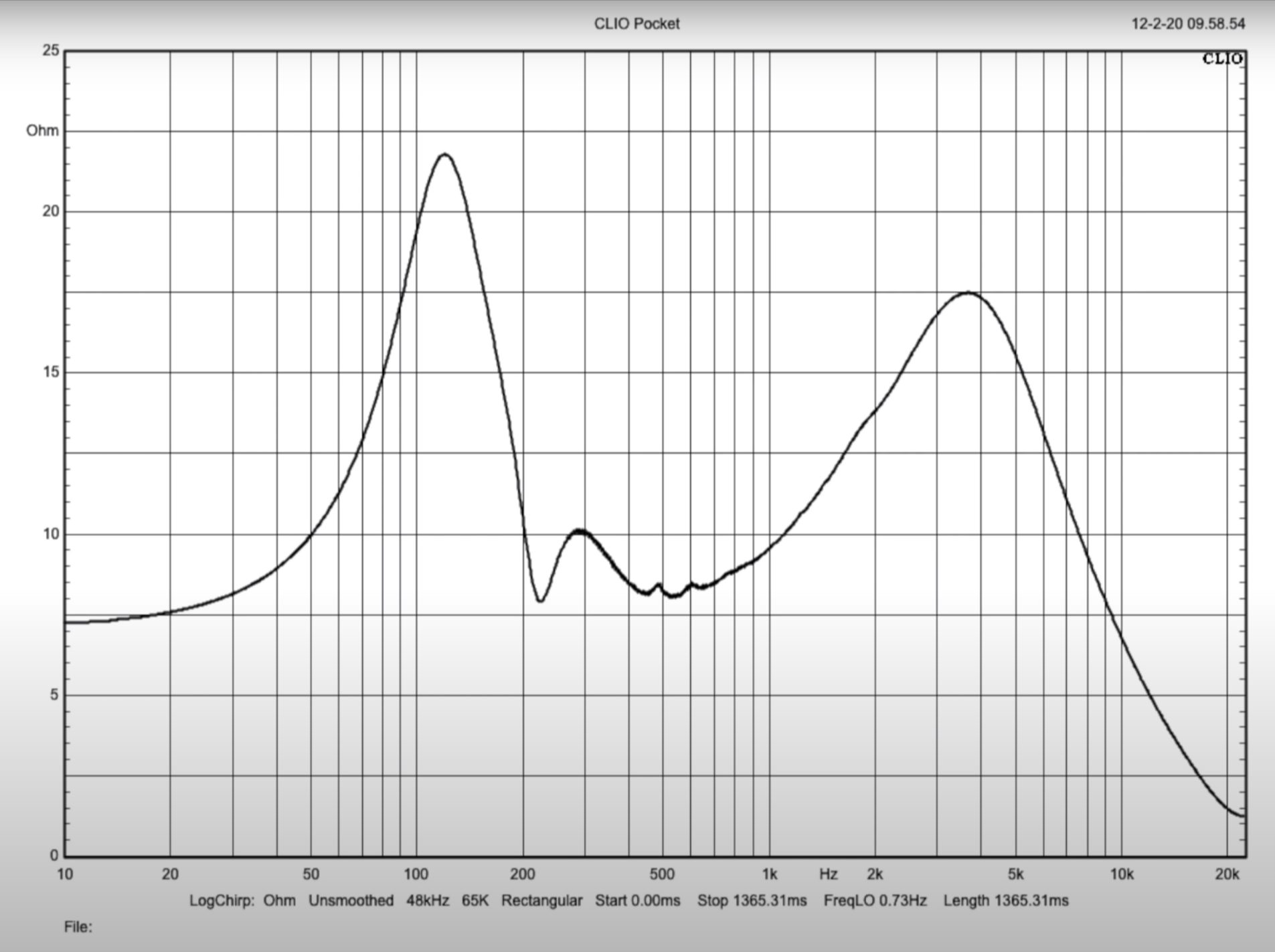The height and width of the screenshot is (952, 1275).
Task: Click the CLIO Pocket title text
Action: pos(636,23)
